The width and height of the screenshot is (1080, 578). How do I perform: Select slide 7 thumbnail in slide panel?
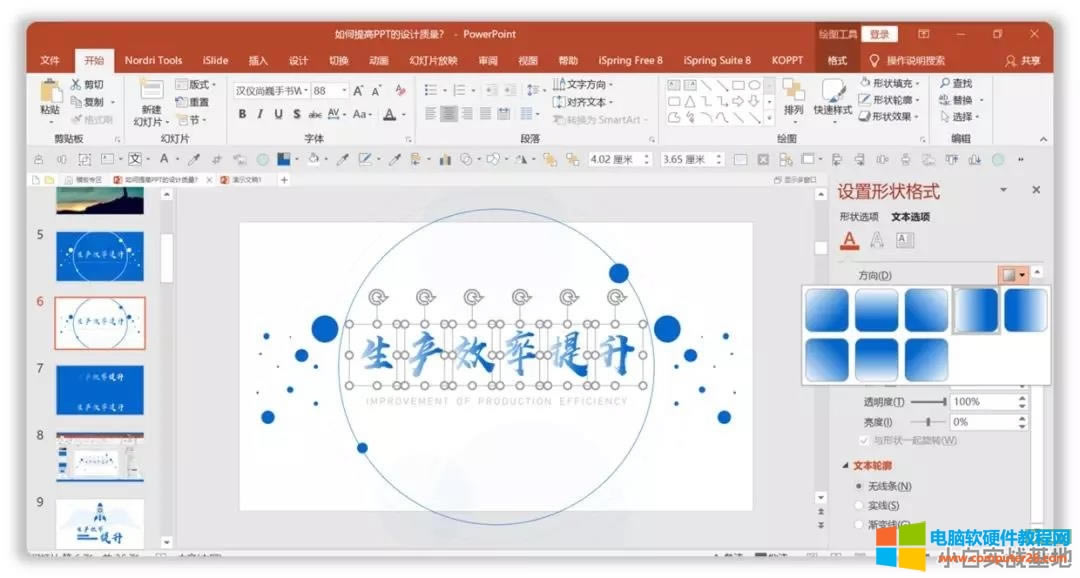(x=100, y=389)
